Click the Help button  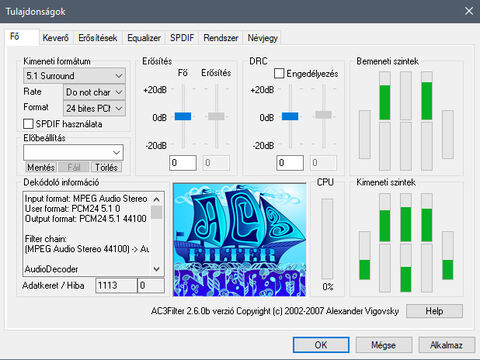(434, 311)
